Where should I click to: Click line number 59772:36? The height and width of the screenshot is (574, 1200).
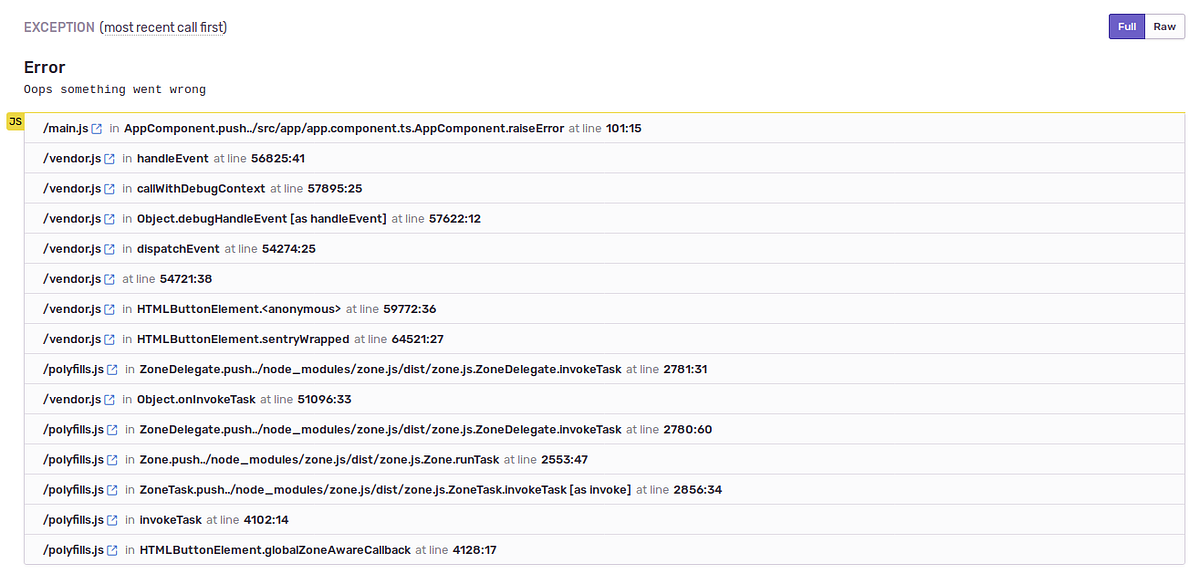point(410,309)
